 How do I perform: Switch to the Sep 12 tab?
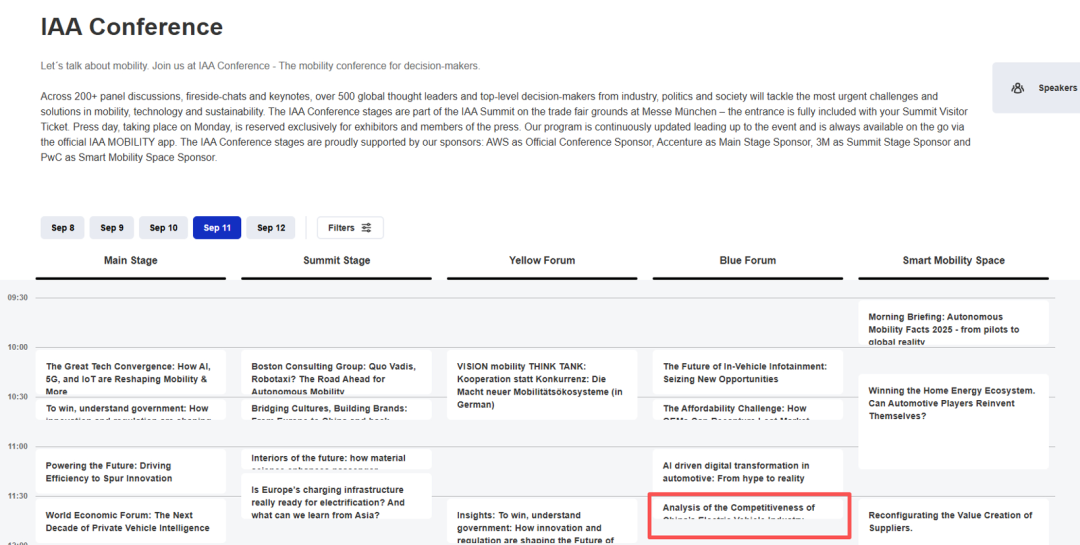[271, 228]
